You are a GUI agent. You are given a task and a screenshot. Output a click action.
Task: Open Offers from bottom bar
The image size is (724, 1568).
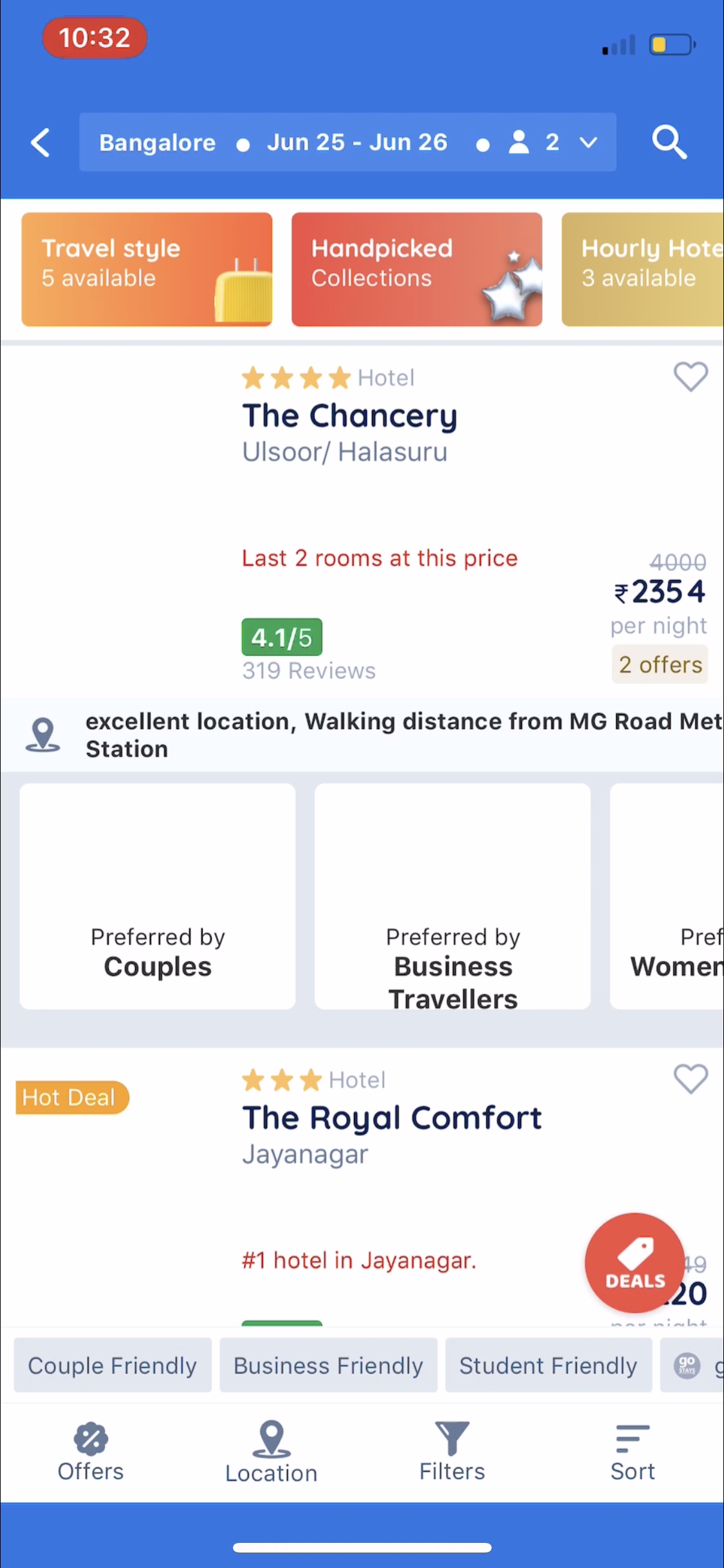(91, 1451)
